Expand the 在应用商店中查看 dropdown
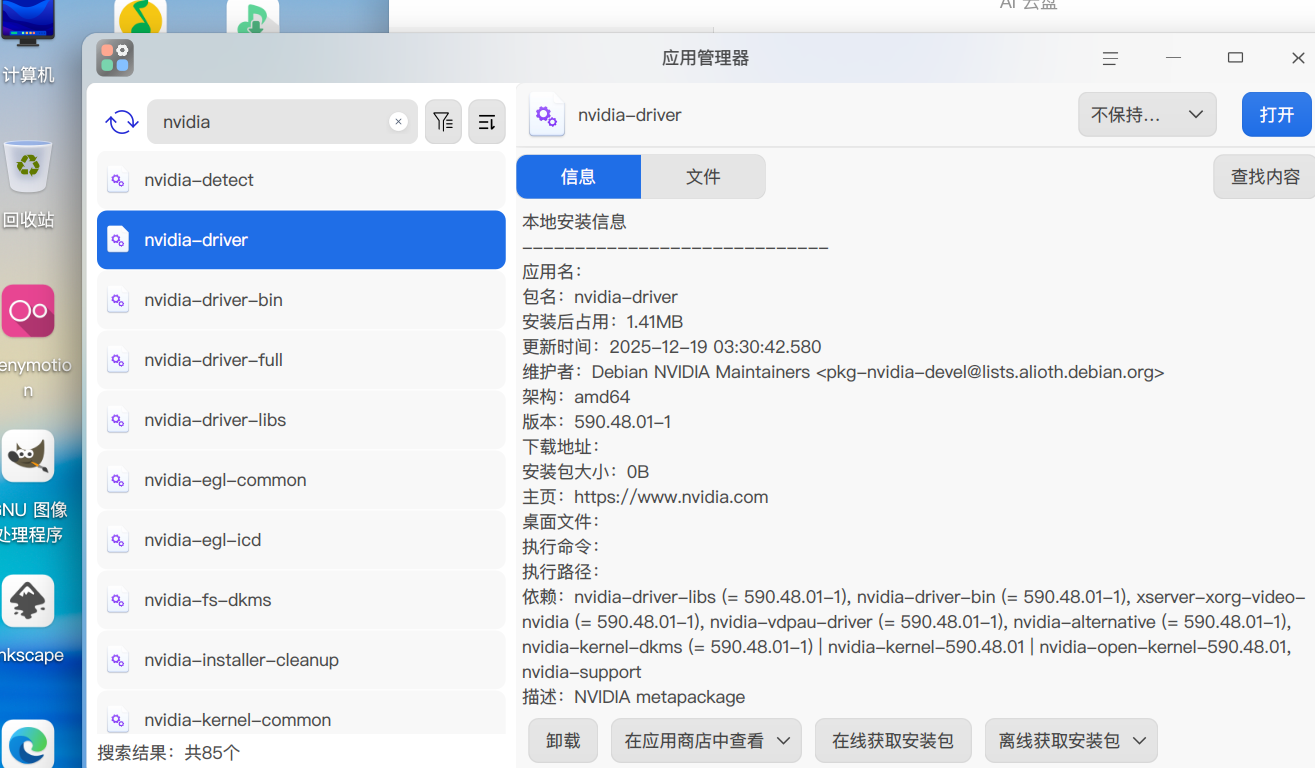Viewport: 1315px width, 768px height. click(x=706, y=741)
